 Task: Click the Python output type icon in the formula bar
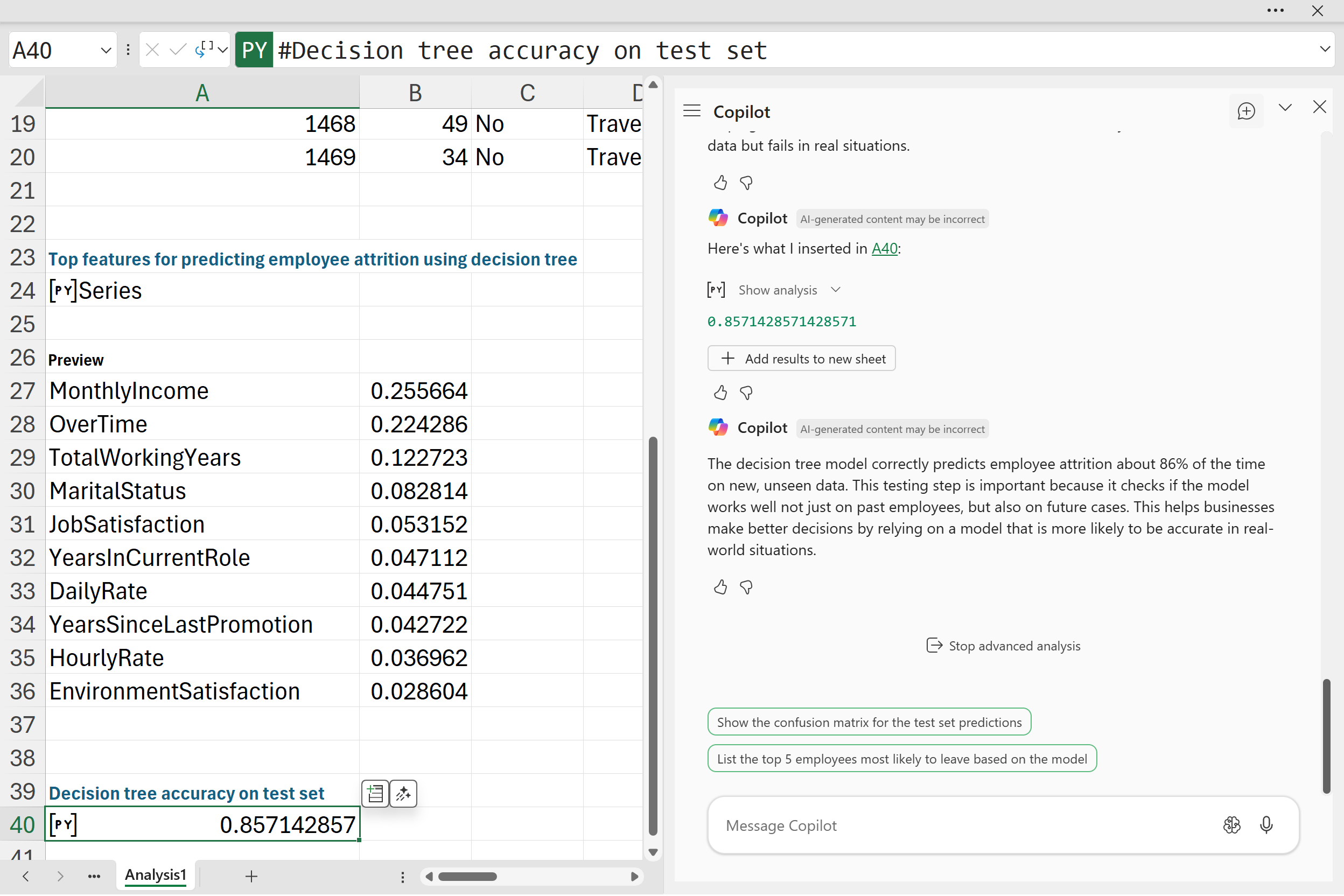(205, 50)
